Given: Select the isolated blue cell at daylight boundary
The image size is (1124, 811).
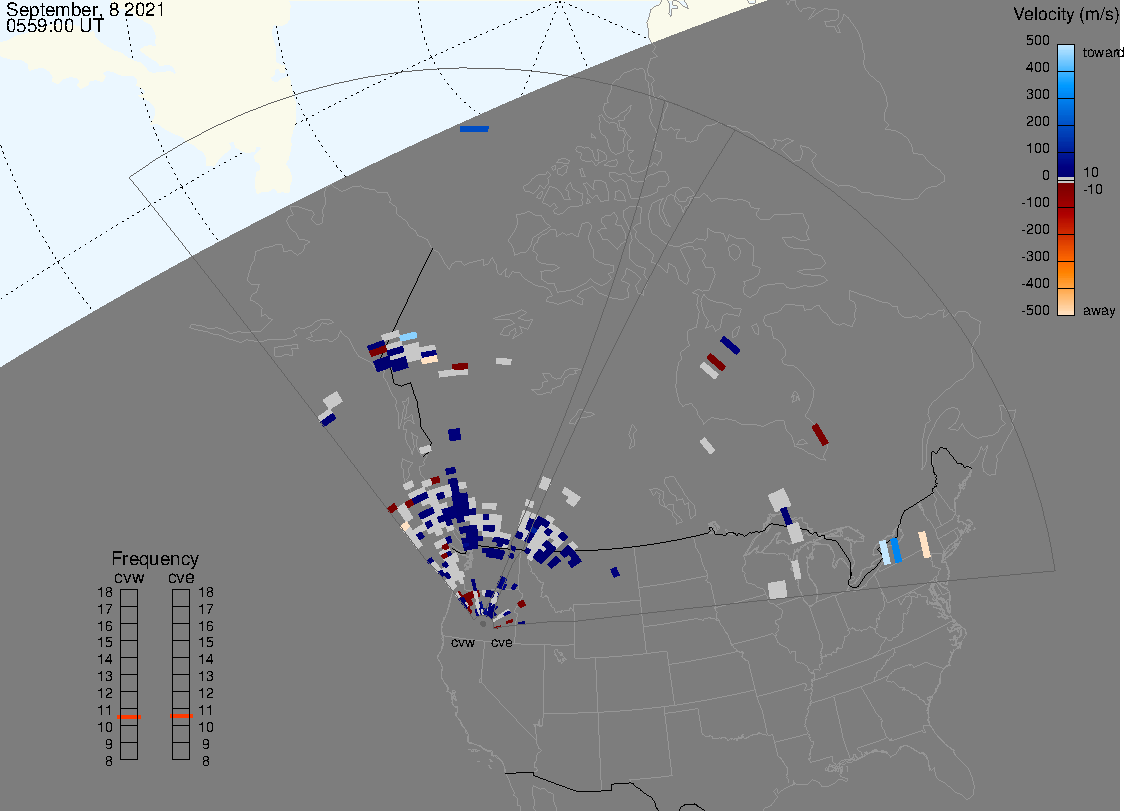Looking at the screenshot, I should coord(474,129).
